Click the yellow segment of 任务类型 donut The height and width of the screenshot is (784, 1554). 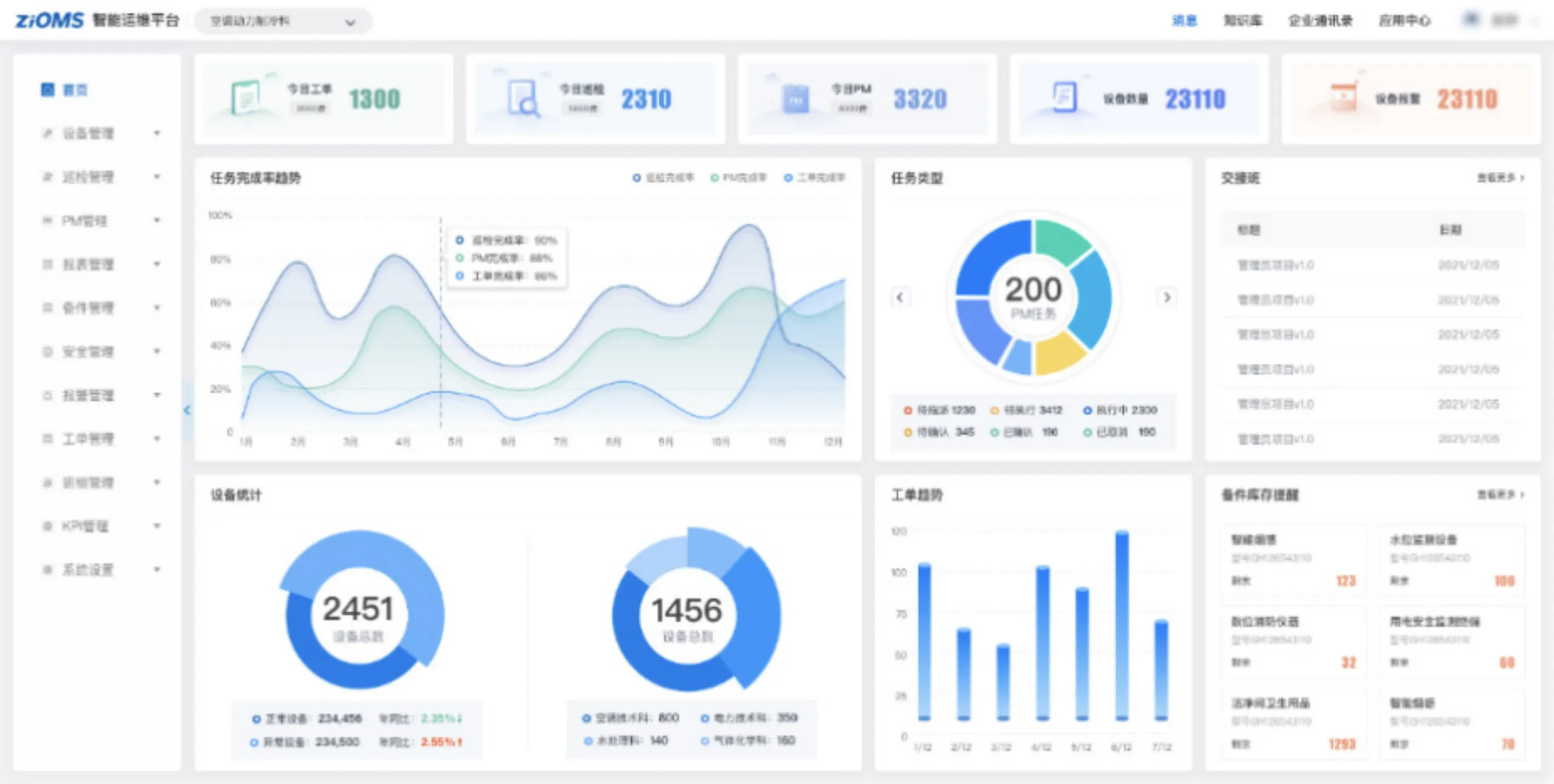click(x=1059, y=354)
